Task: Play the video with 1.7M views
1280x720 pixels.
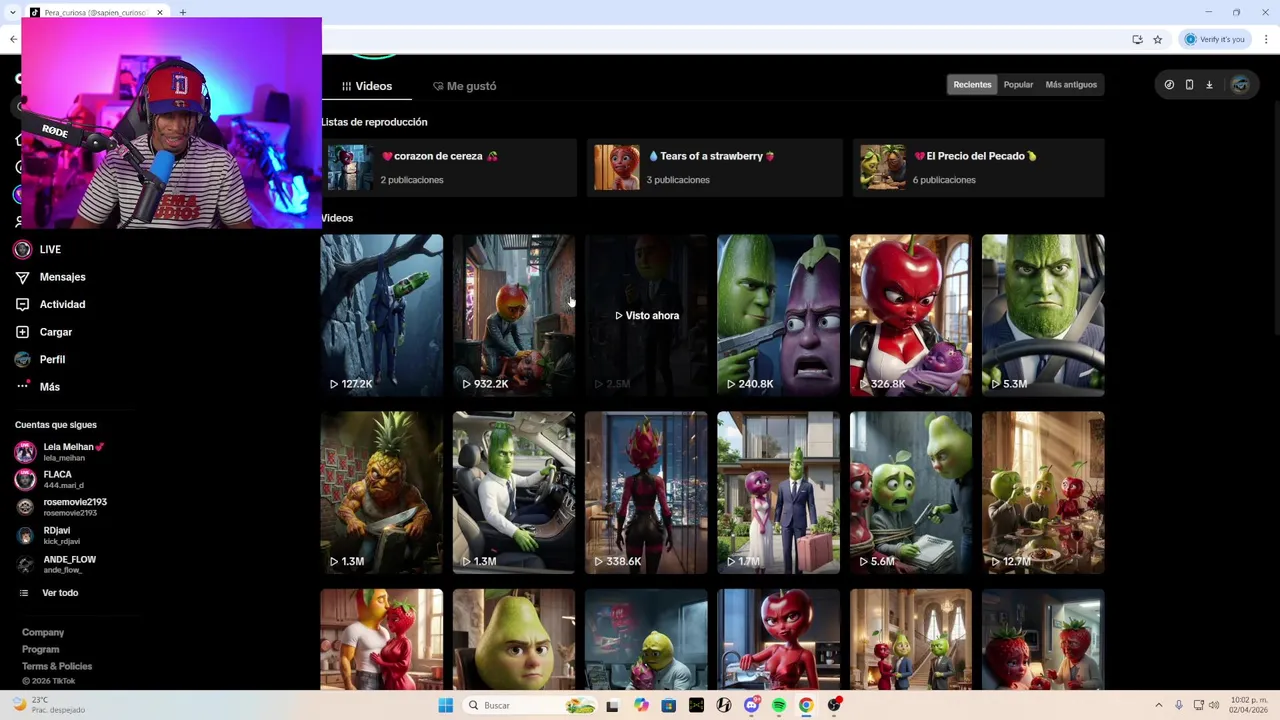Action: tap(778, 492)
